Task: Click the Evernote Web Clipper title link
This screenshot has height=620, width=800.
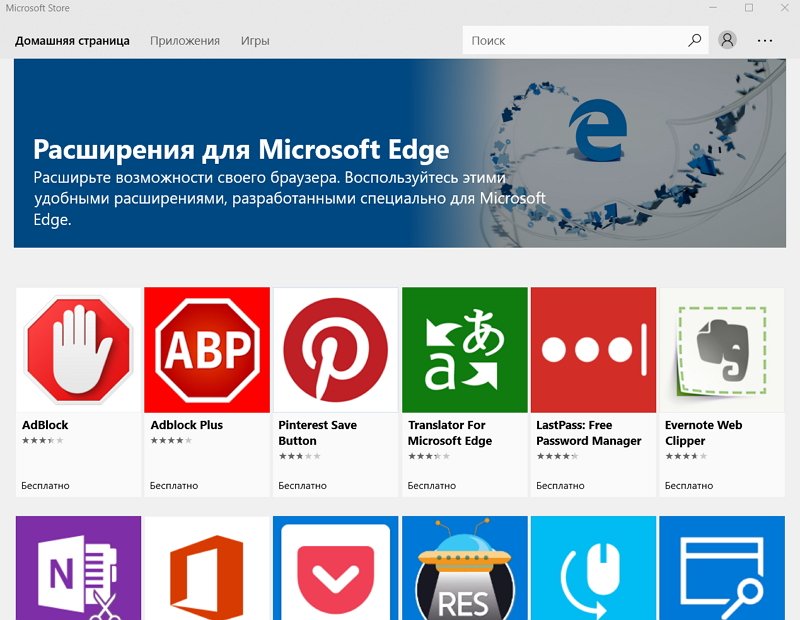Action: [703, 433]
